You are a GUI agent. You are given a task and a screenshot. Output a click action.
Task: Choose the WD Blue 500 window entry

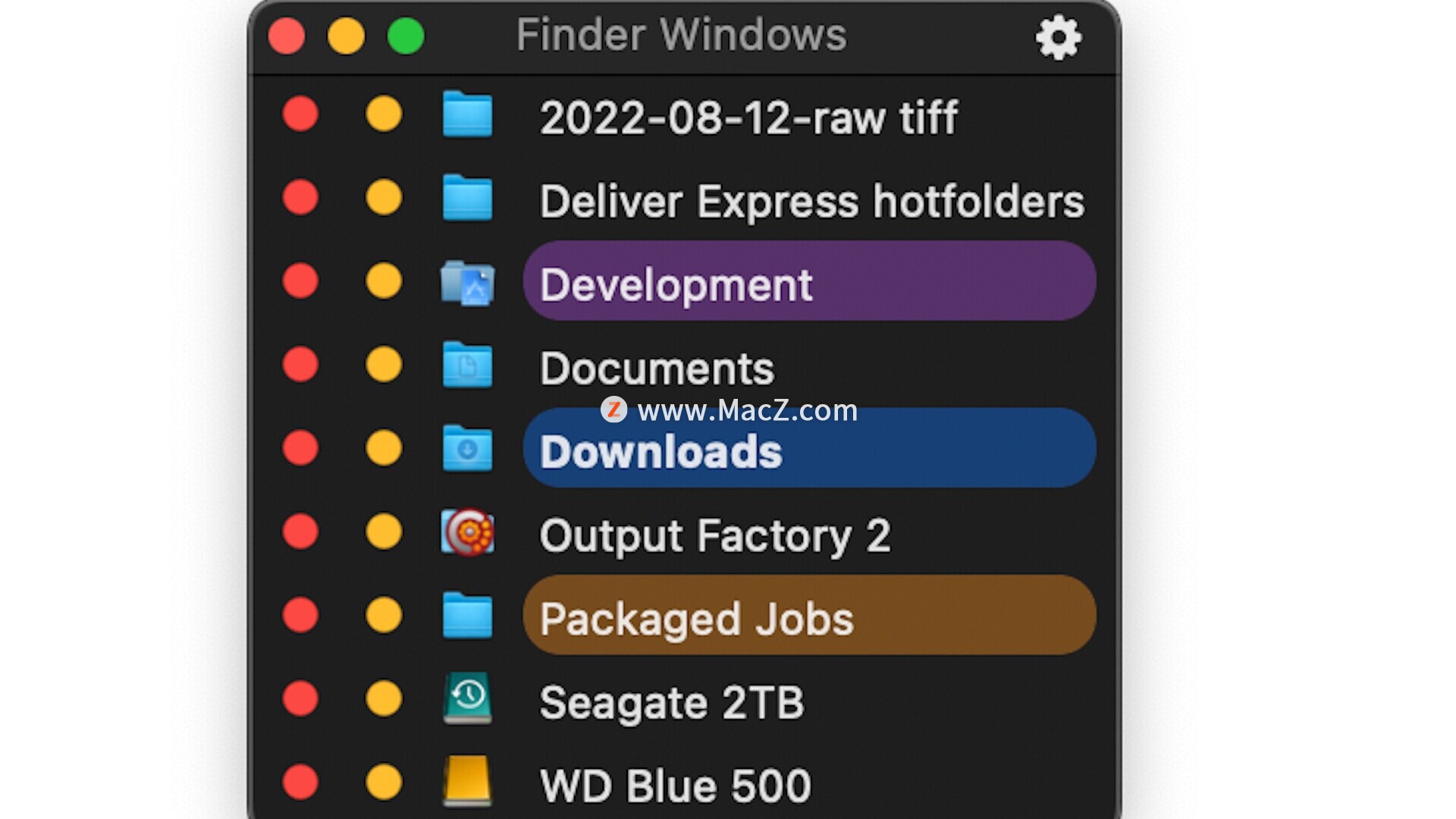click(x=675, y=786)
